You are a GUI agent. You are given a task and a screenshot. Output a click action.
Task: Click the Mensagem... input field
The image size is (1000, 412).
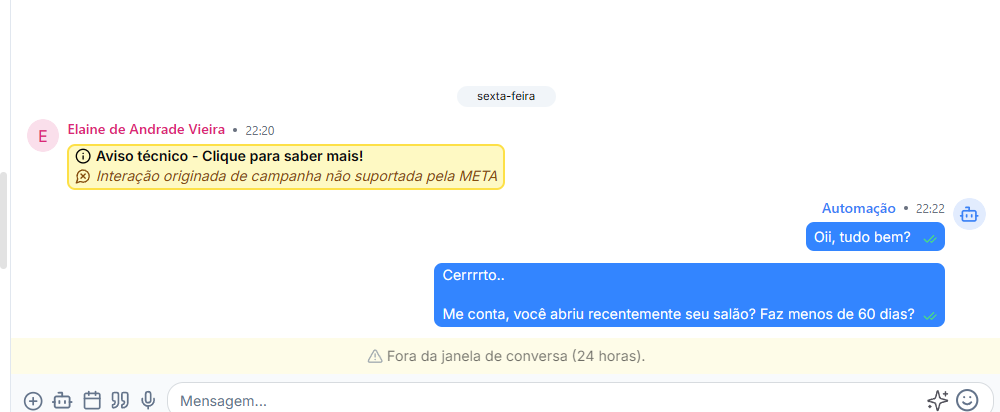point(540,401)
